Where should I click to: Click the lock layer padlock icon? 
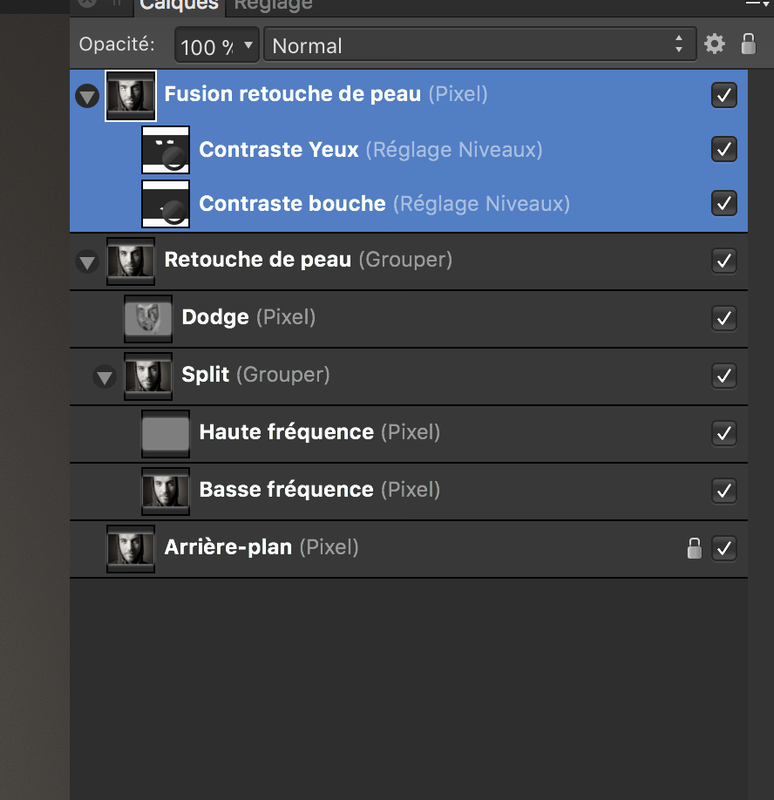748,44
